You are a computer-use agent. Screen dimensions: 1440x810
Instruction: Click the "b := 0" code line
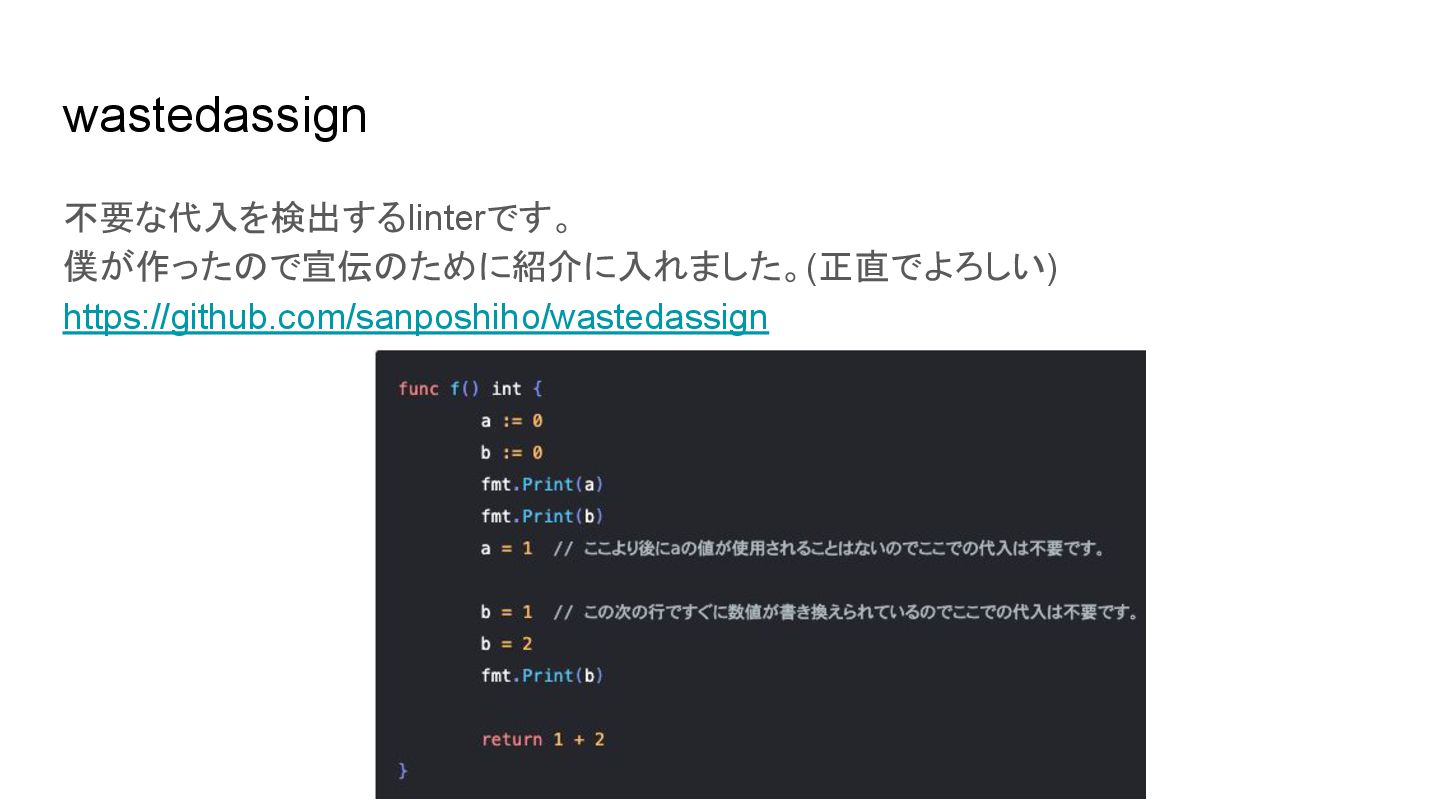point(511,453)
